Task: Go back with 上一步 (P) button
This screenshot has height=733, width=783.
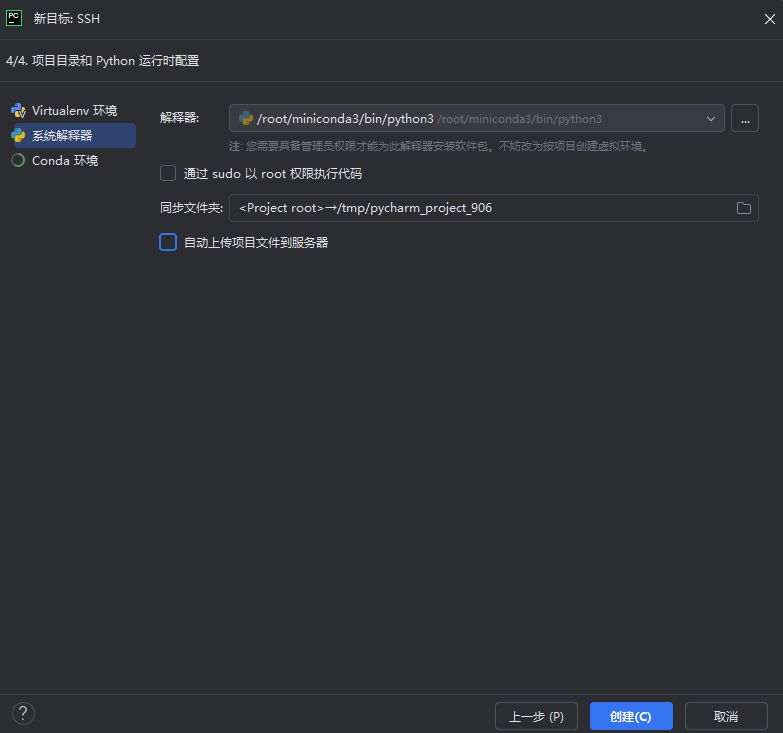Action: pyautogui.click(x=536, y=717)
